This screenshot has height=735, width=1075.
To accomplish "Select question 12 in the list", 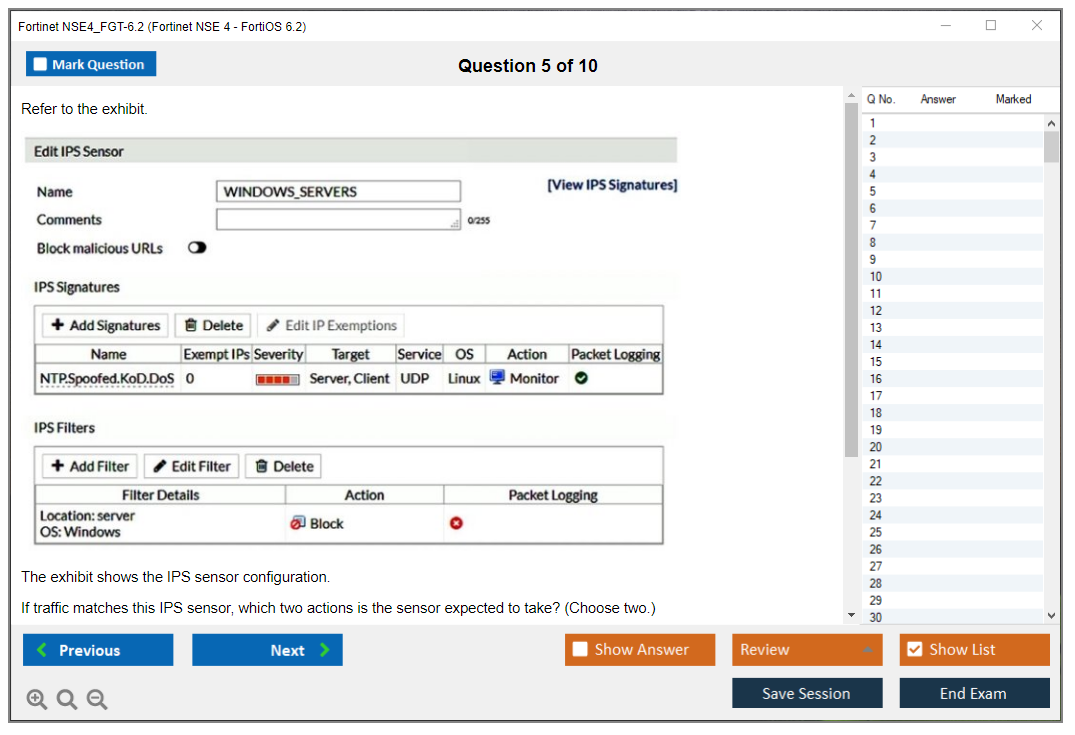I will click(x=876, y=311).
